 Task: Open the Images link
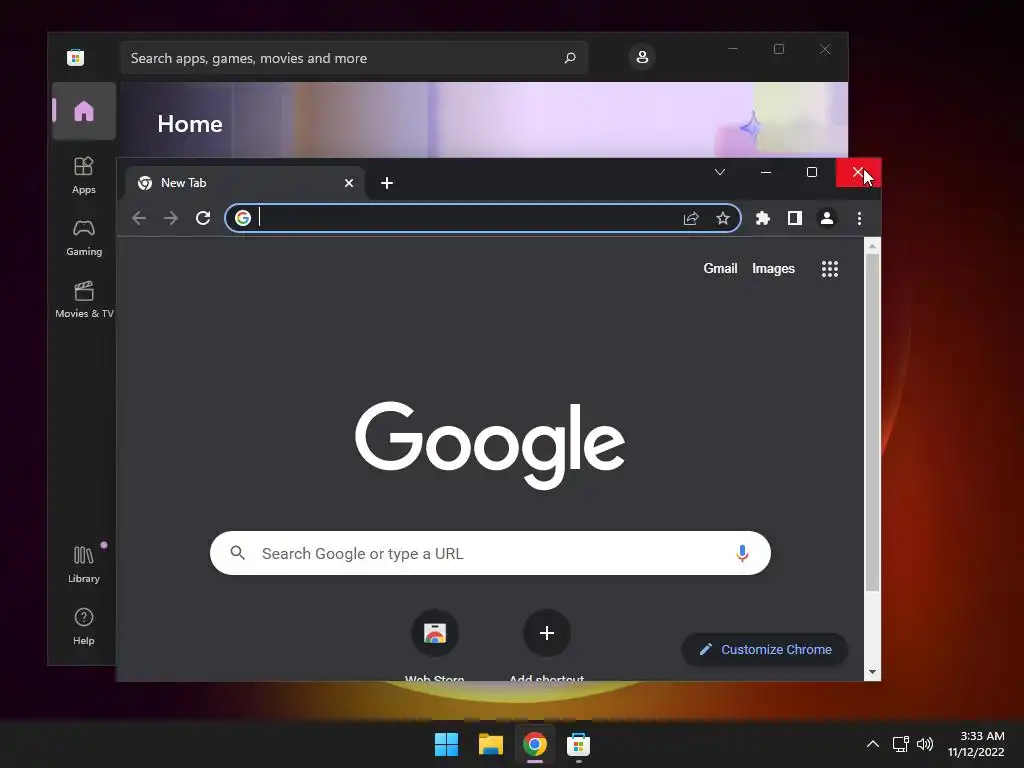(773, 268)
